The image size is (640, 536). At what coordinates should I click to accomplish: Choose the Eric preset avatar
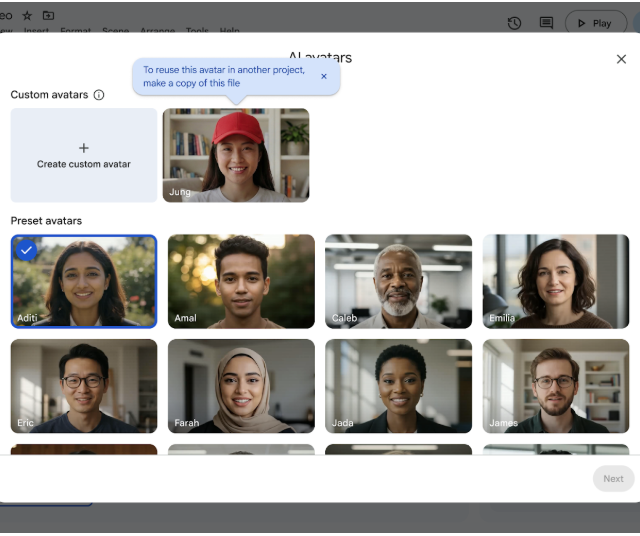point(84,386)
